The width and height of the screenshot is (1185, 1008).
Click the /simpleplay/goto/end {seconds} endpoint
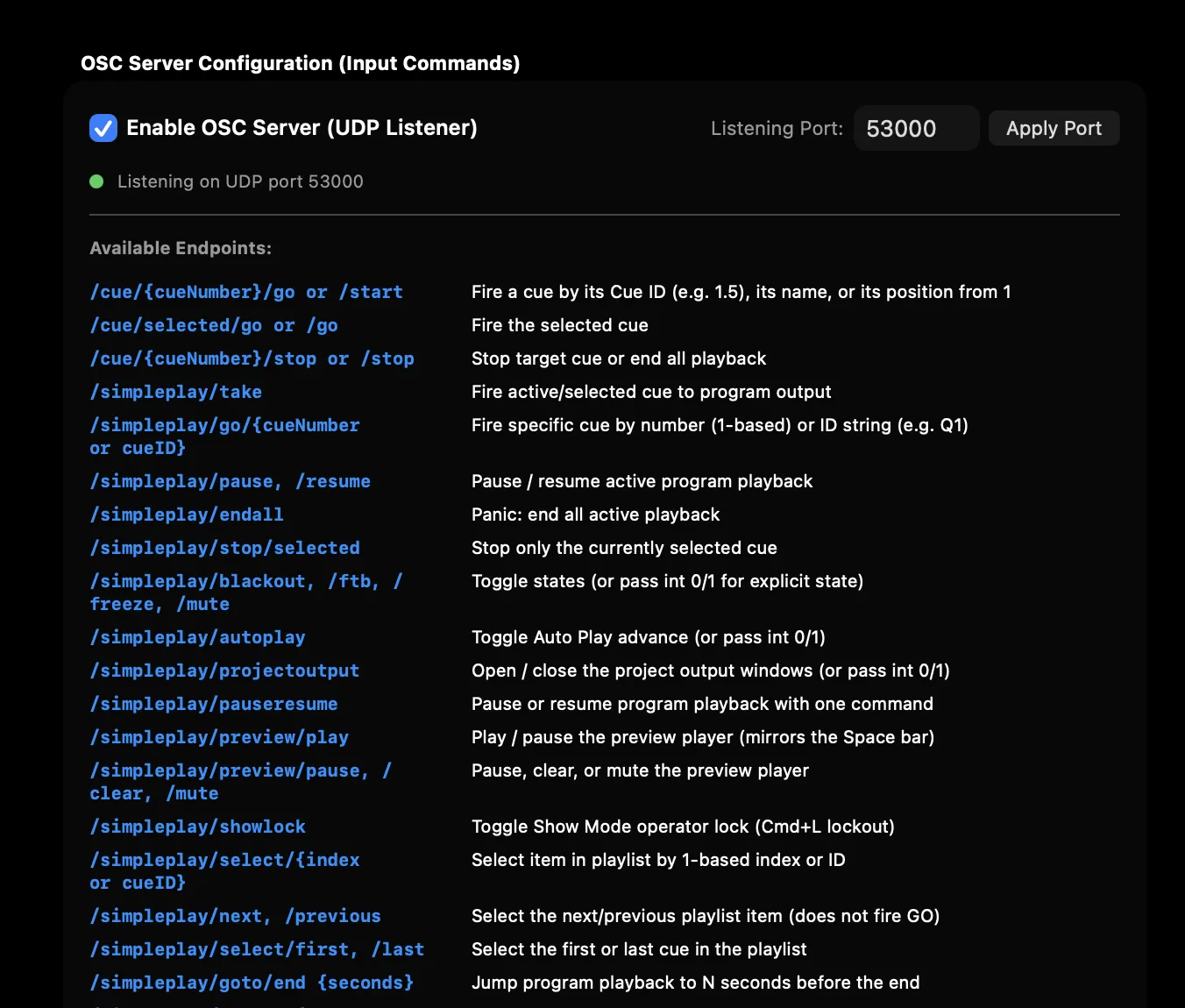pyautogui.click(x=252, y=983)
